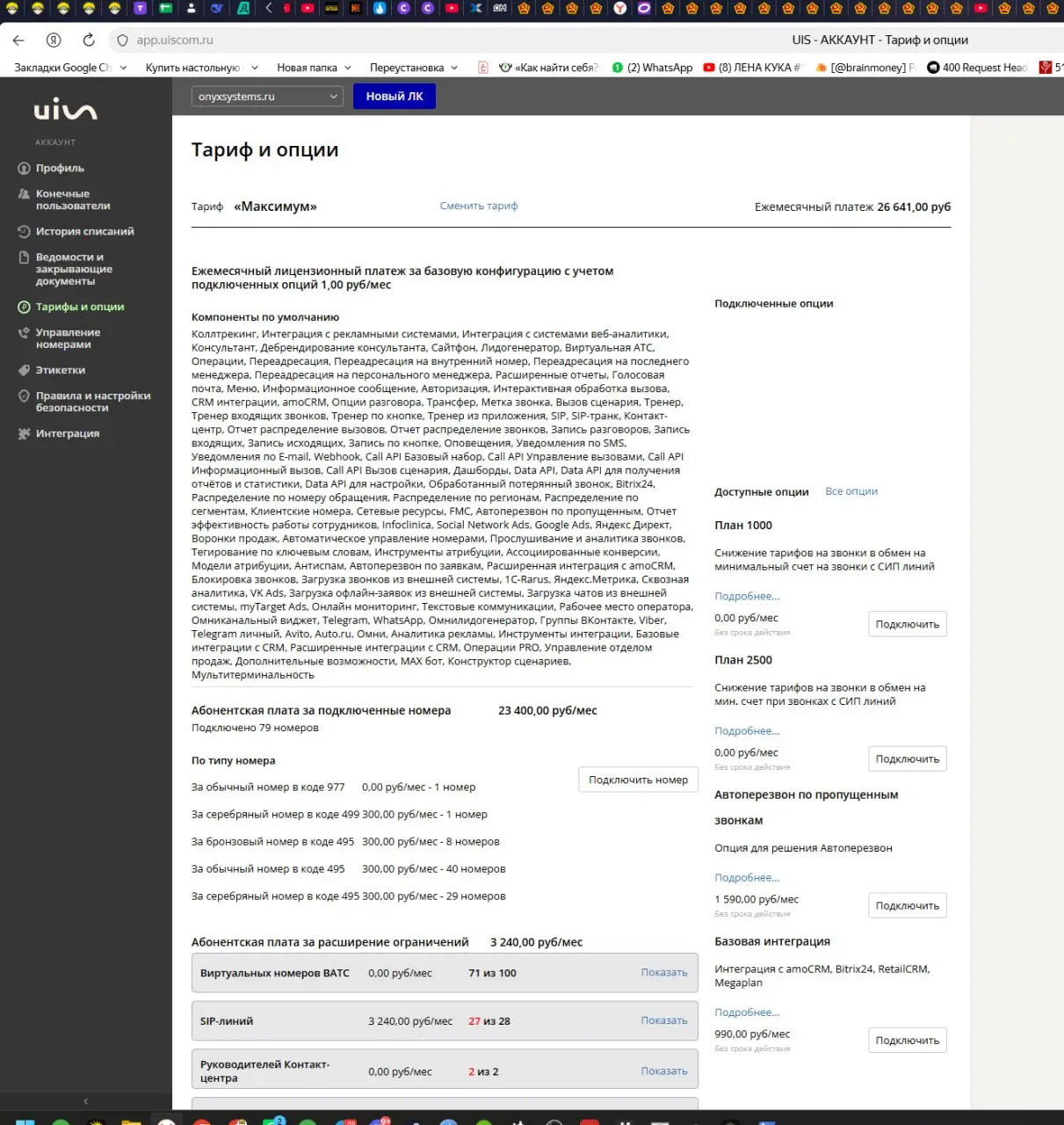Open Правила и настройки безопасности shield icon
1064x1125 pixels.
[x=24, y=396]
